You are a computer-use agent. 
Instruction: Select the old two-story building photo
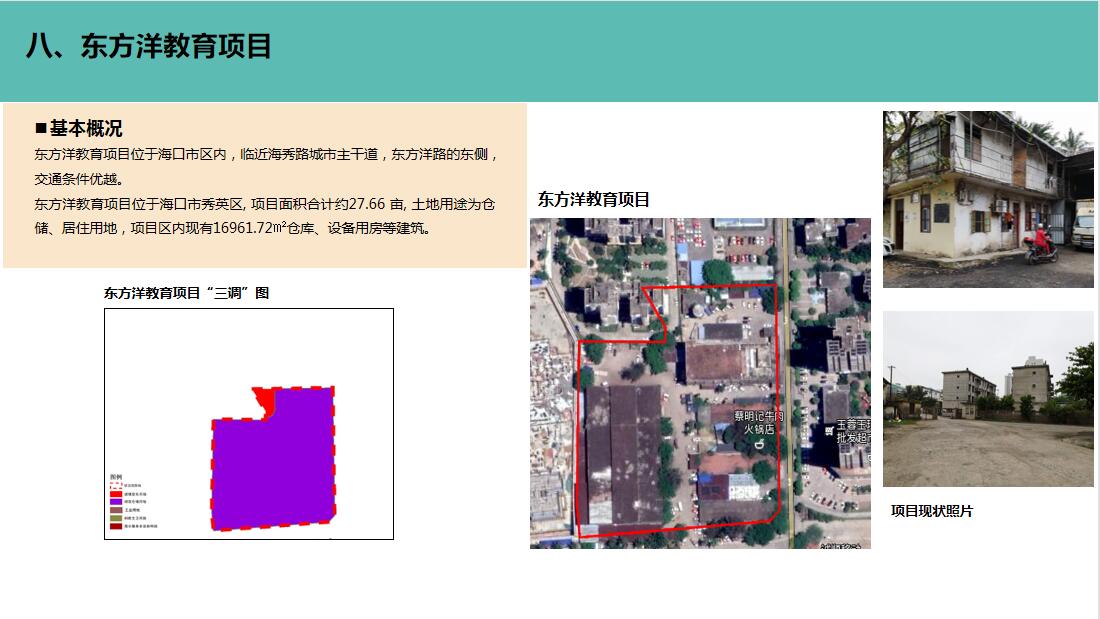(x=987, y=199)
